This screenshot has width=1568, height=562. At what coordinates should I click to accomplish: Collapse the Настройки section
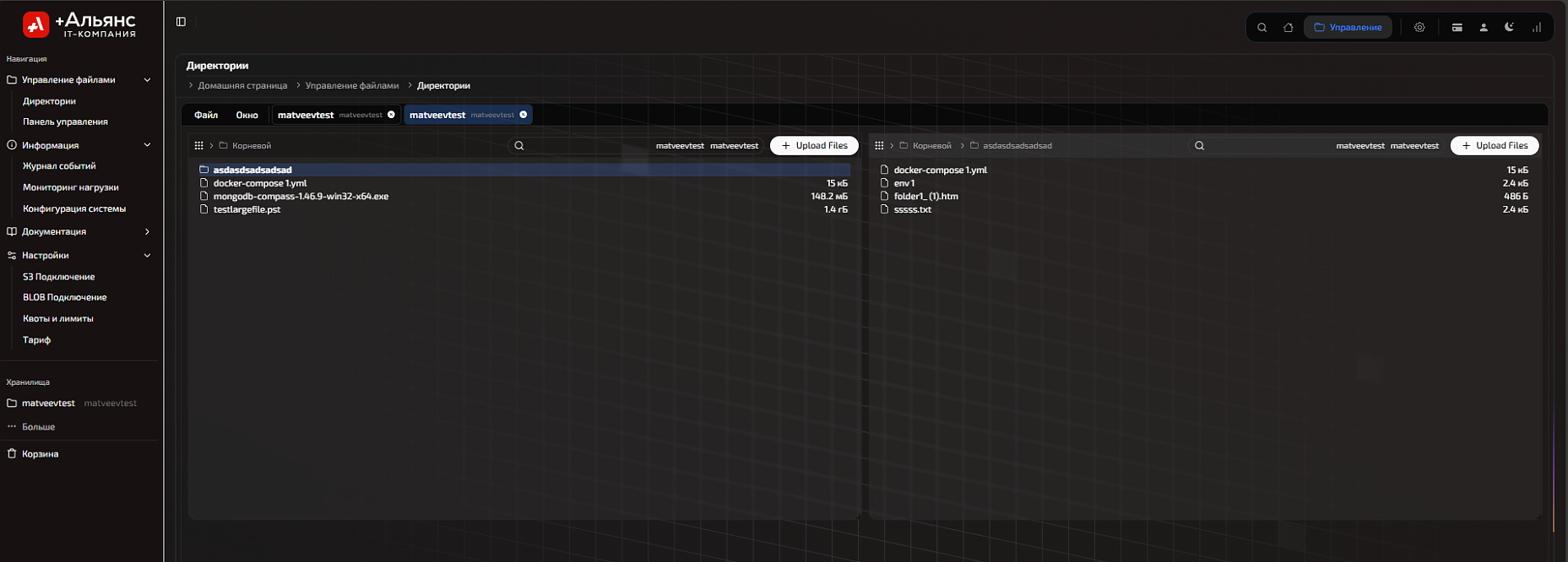147,256
